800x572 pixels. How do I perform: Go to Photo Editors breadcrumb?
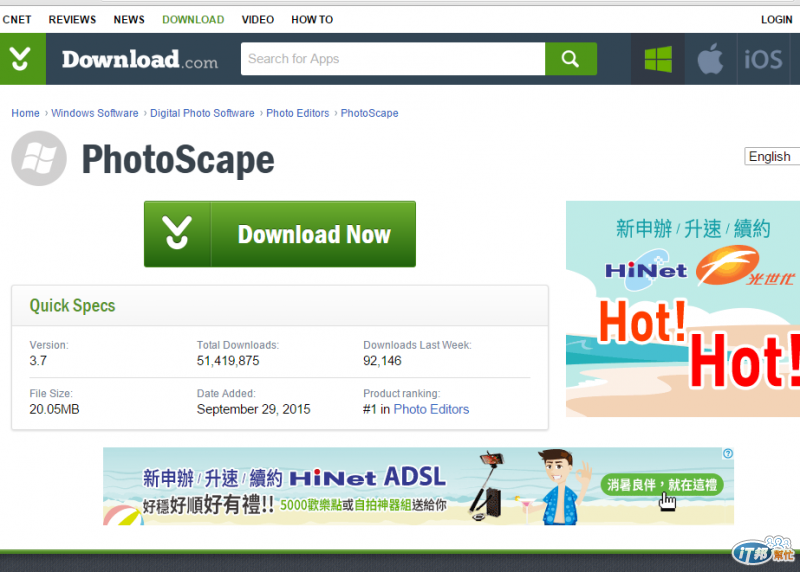(297, 113)
